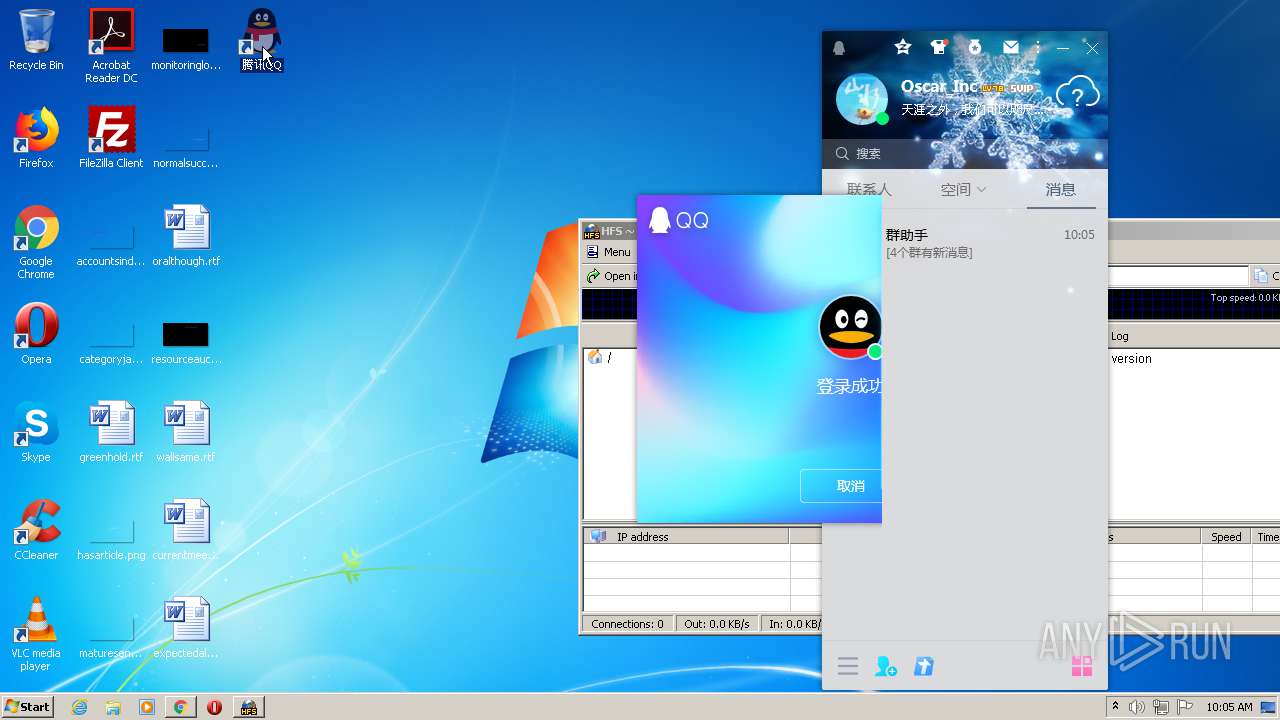Select the root folder in HFS tree

pyautogui.click(x=600, y=357)
